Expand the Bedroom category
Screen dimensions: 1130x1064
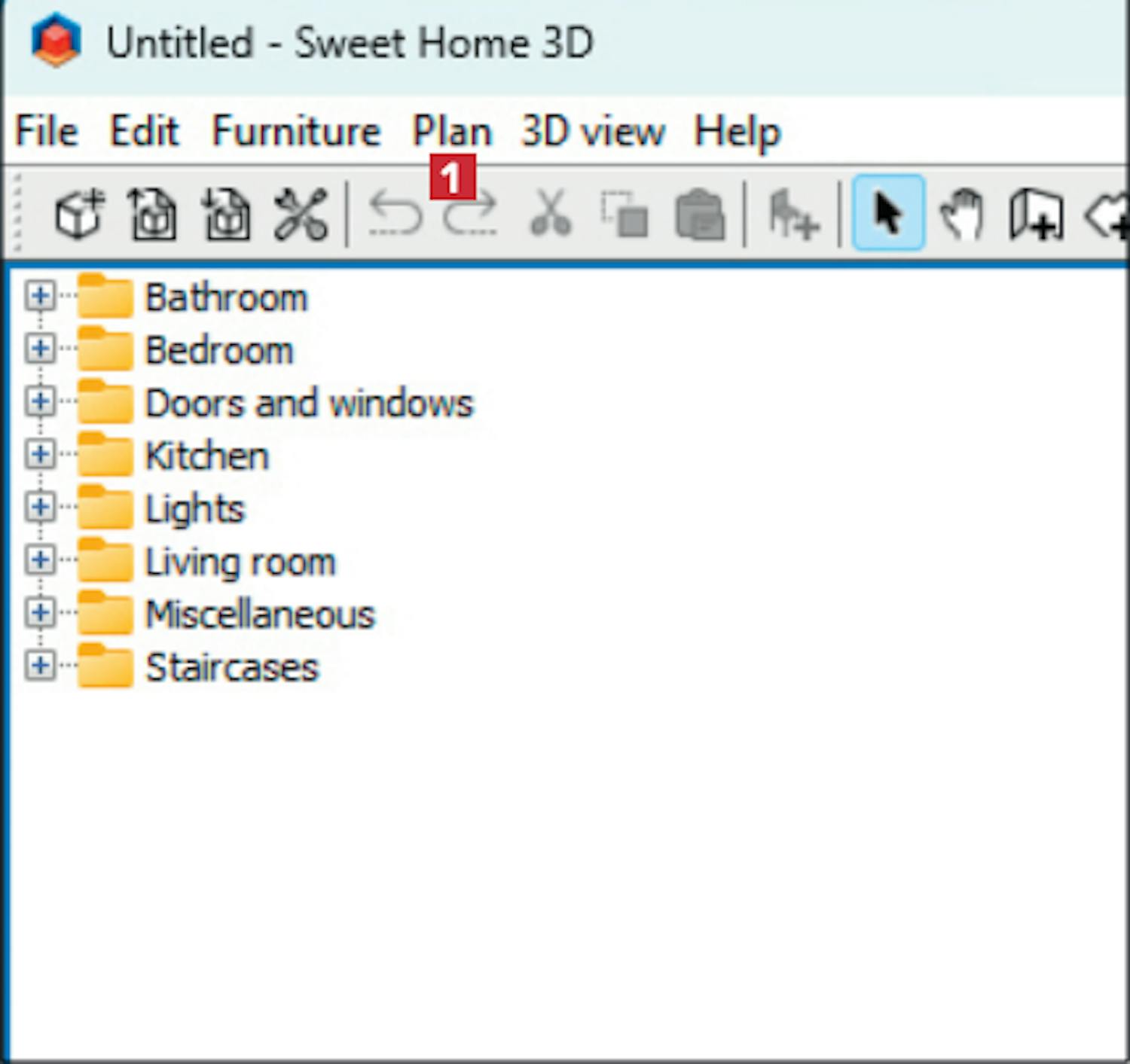[x=40, y=349]
